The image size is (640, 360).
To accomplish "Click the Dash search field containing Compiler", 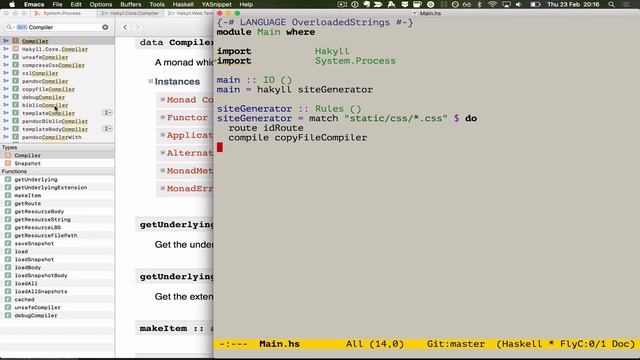I will 57,27.
